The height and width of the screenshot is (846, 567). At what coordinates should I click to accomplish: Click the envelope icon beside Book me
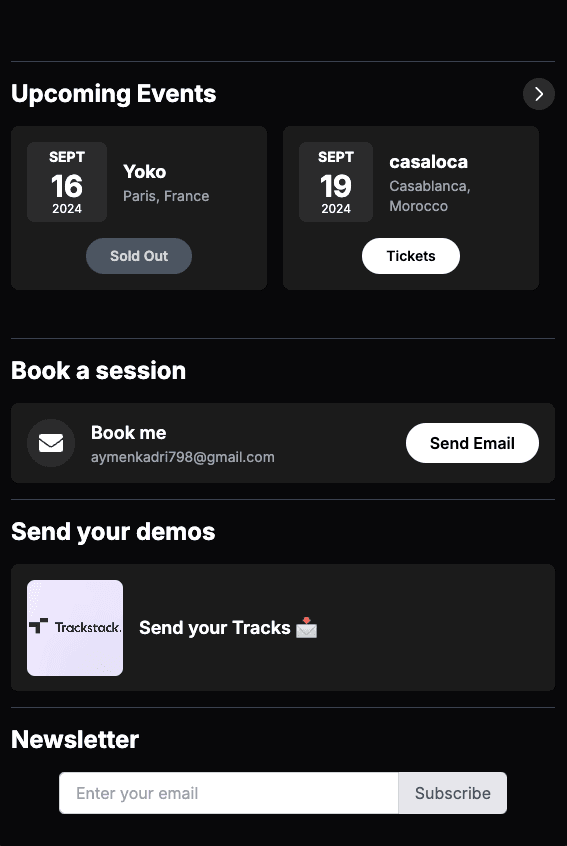click(x=51, y=443)
